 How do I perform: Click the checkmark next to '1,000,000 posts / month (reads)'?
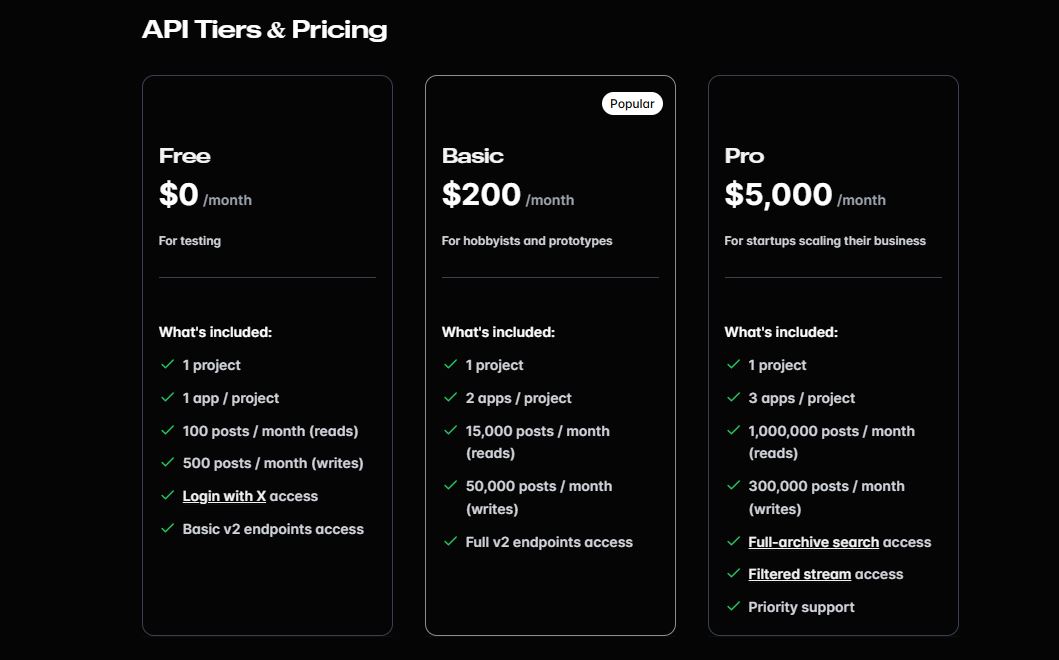tap(732, 431)
